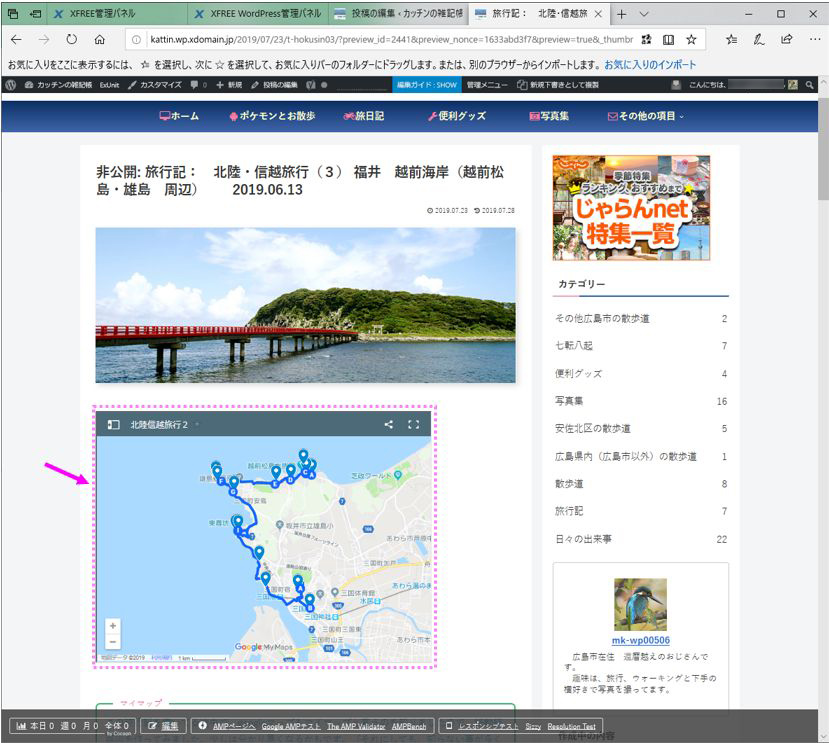Click カスタマイズ in the admin bar
The image size is (829, 743).
pyautogui.click(x=155, y=85)
